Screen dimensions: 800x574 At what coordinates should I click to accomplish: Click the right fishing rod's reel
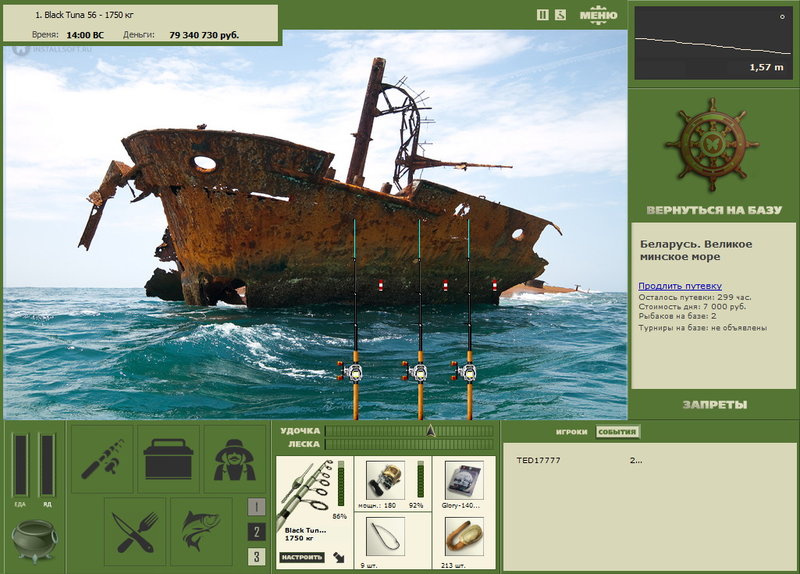pos(466,372)
